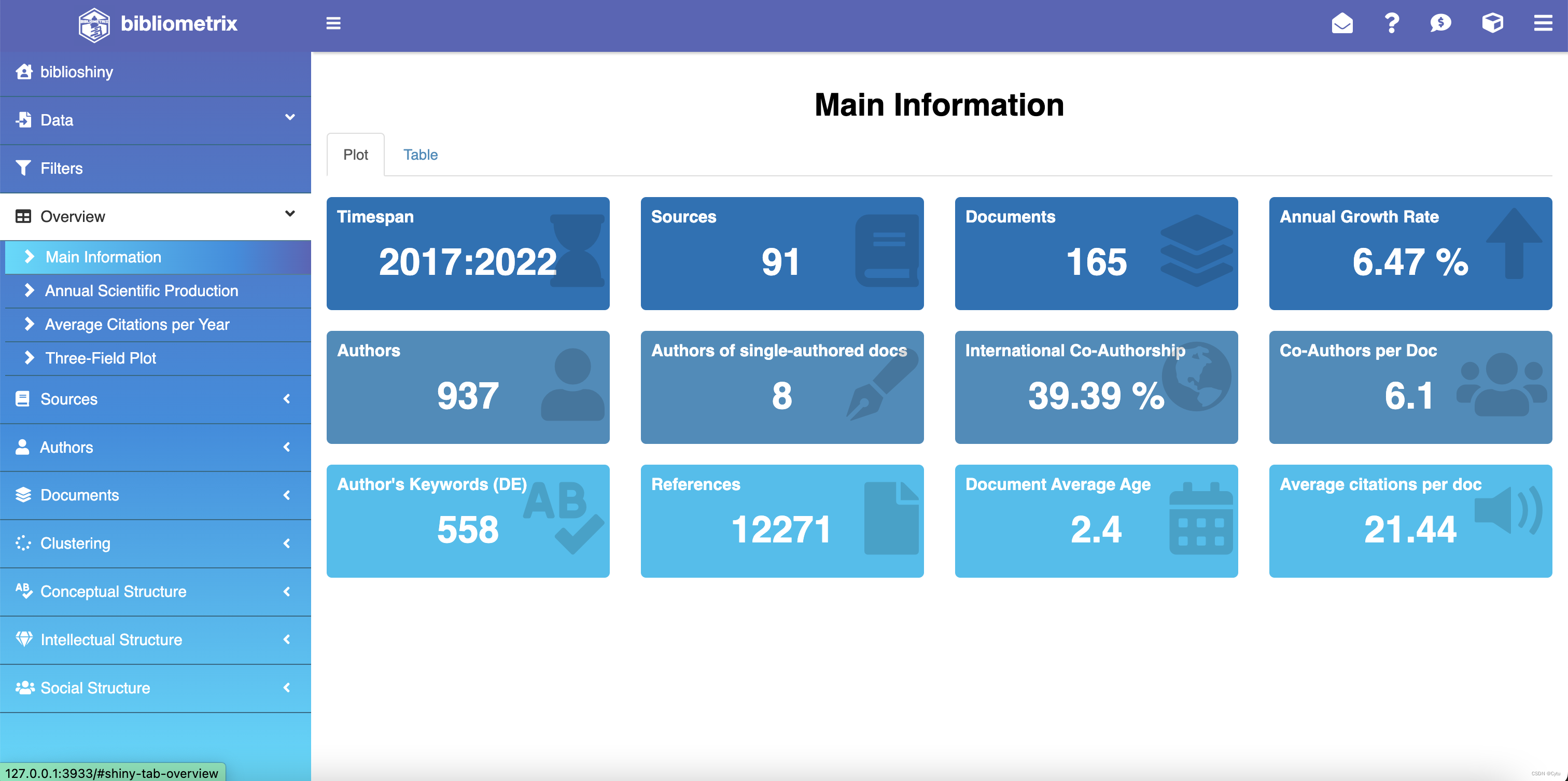
Task: Open Three-Field Plot item
Action: click(x=101, y=358)
